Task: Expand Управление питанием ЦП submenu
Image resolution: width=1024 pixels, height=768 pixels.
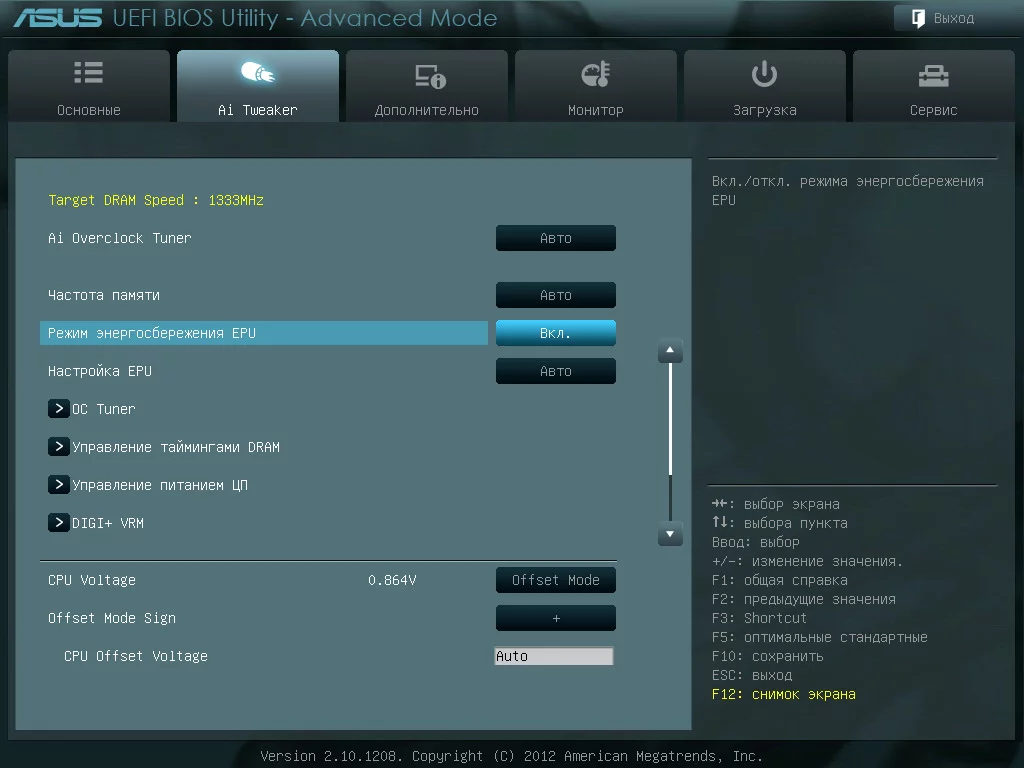Action: click(159, 485)
